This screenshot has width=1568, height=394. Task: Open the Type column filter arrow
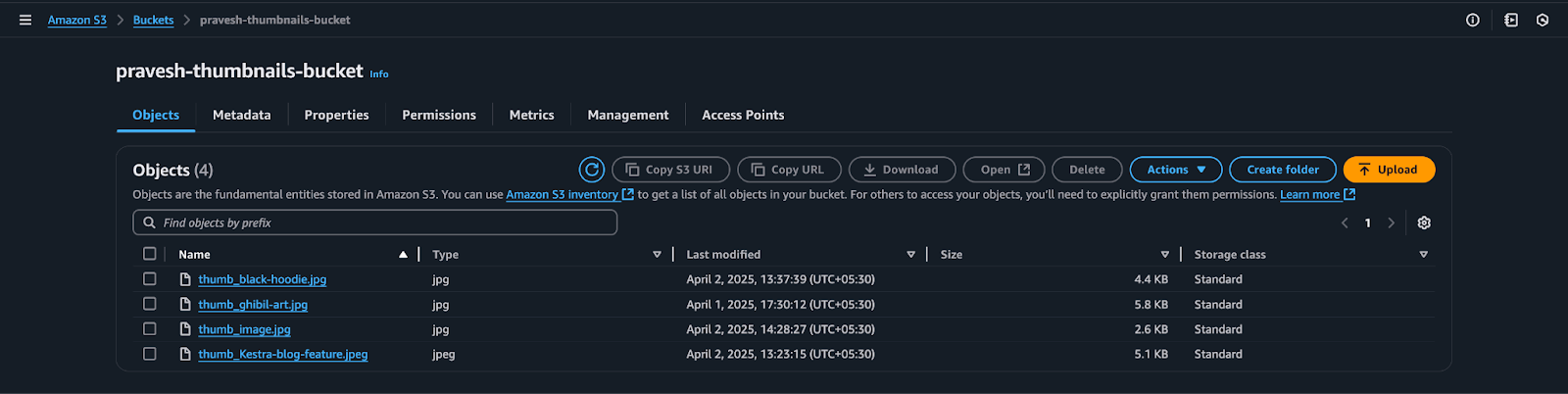pos(657,255)
